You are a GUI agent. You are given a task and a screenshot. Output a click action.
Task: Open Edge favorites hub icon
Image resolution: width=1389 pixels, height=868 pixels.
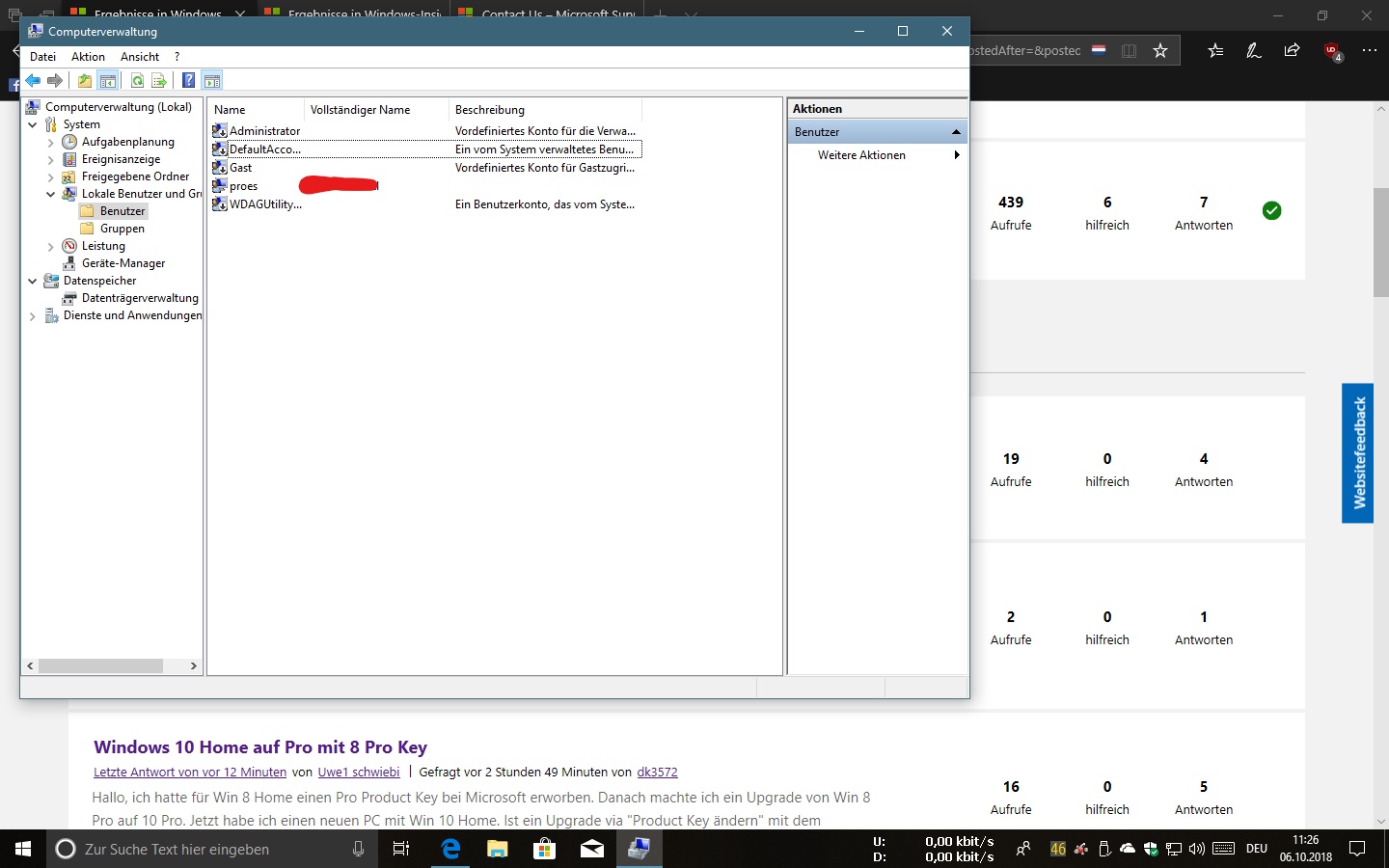1215,50
